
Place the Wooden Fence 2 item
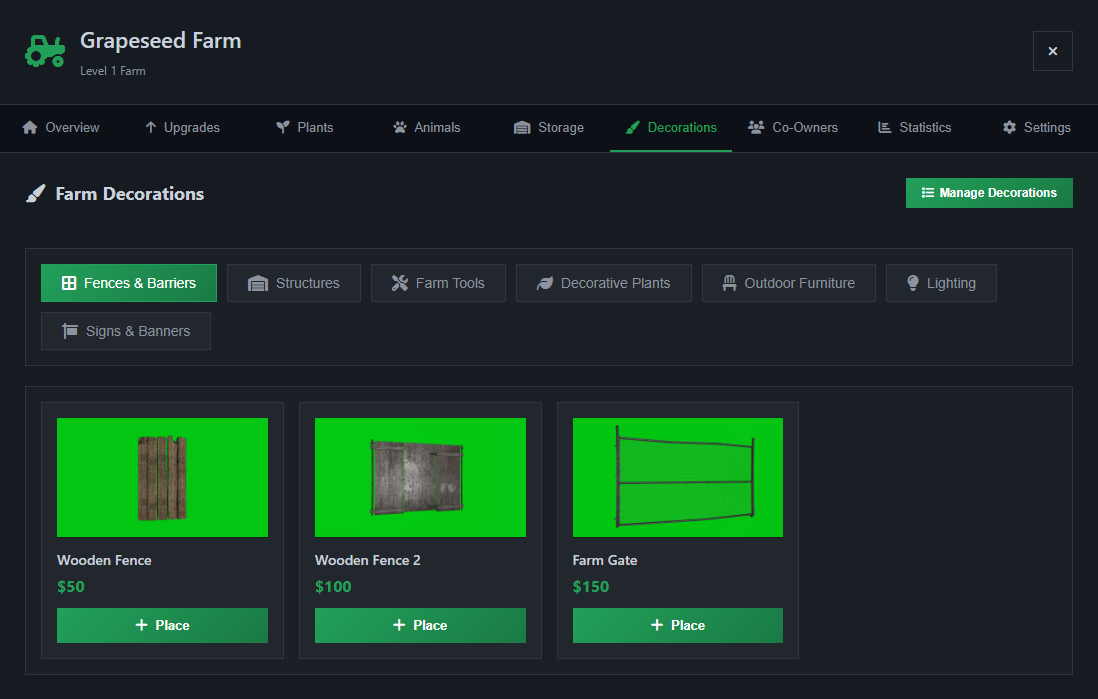click(420, 625)
